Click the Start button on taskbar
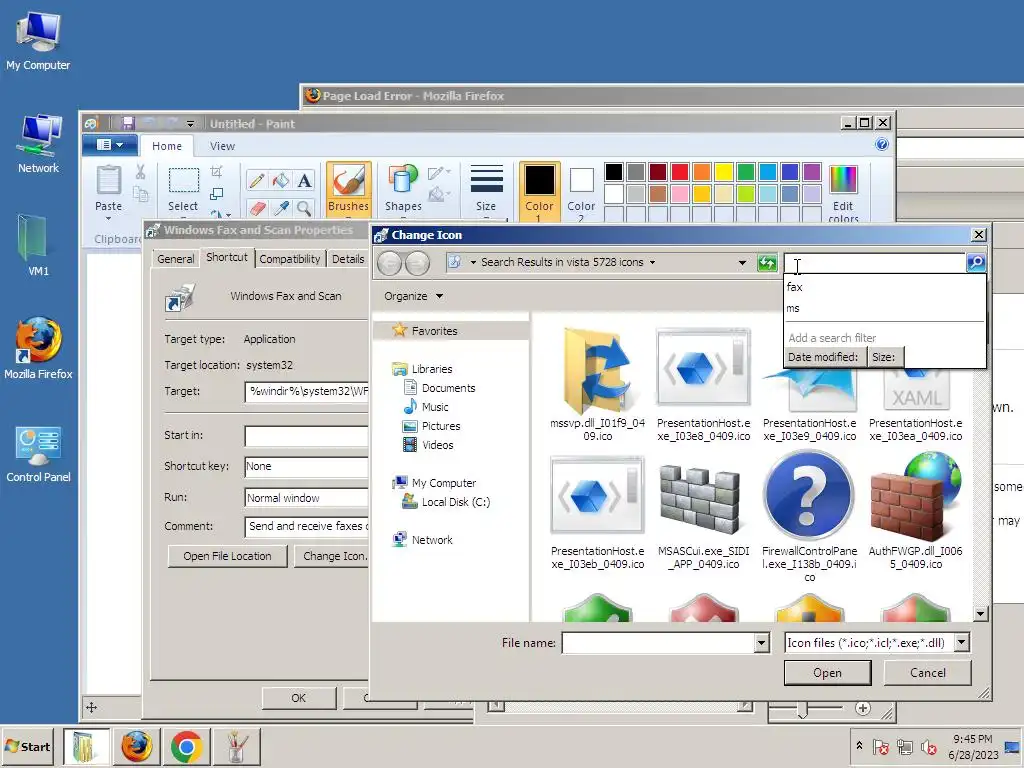1024x768 pixels. (28, 746)
